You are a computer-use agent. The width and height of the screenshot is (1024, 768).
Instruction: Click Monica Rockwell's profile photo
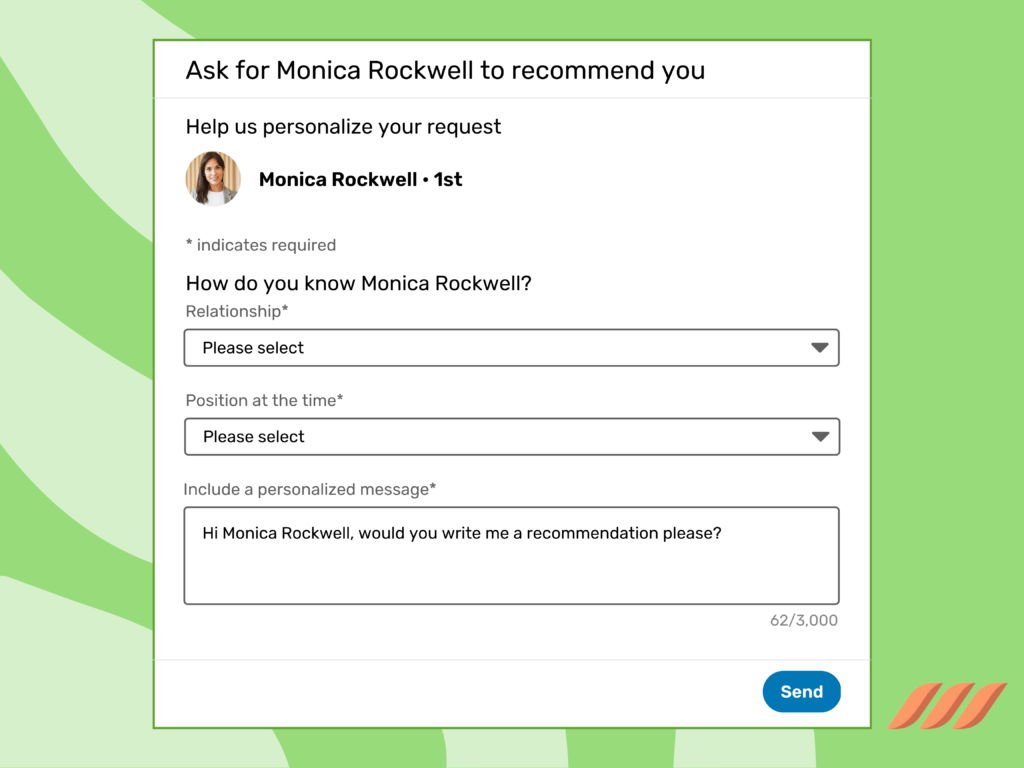pos(212,178)
